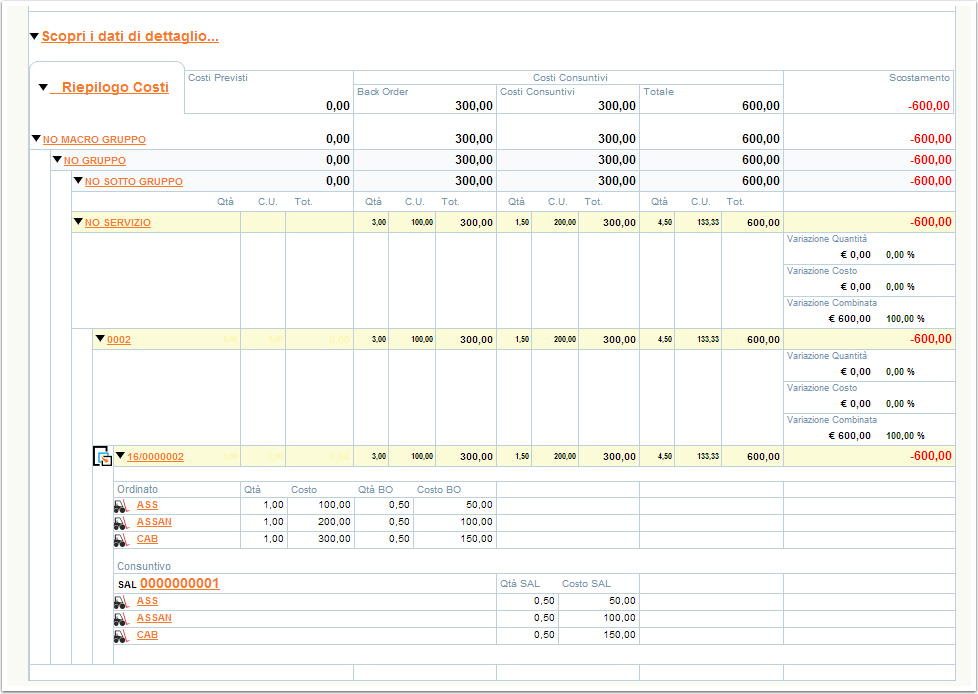
Task: Click the 150,00 Costo SAL value for CAB
Action: [619, 635]
